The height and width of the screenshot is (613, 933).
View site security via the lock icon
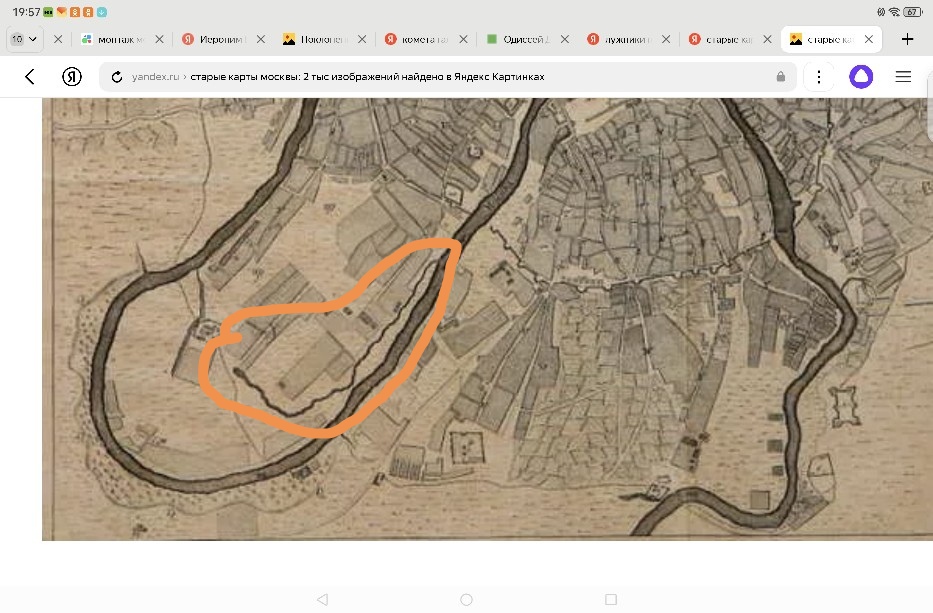pos(781,76)
